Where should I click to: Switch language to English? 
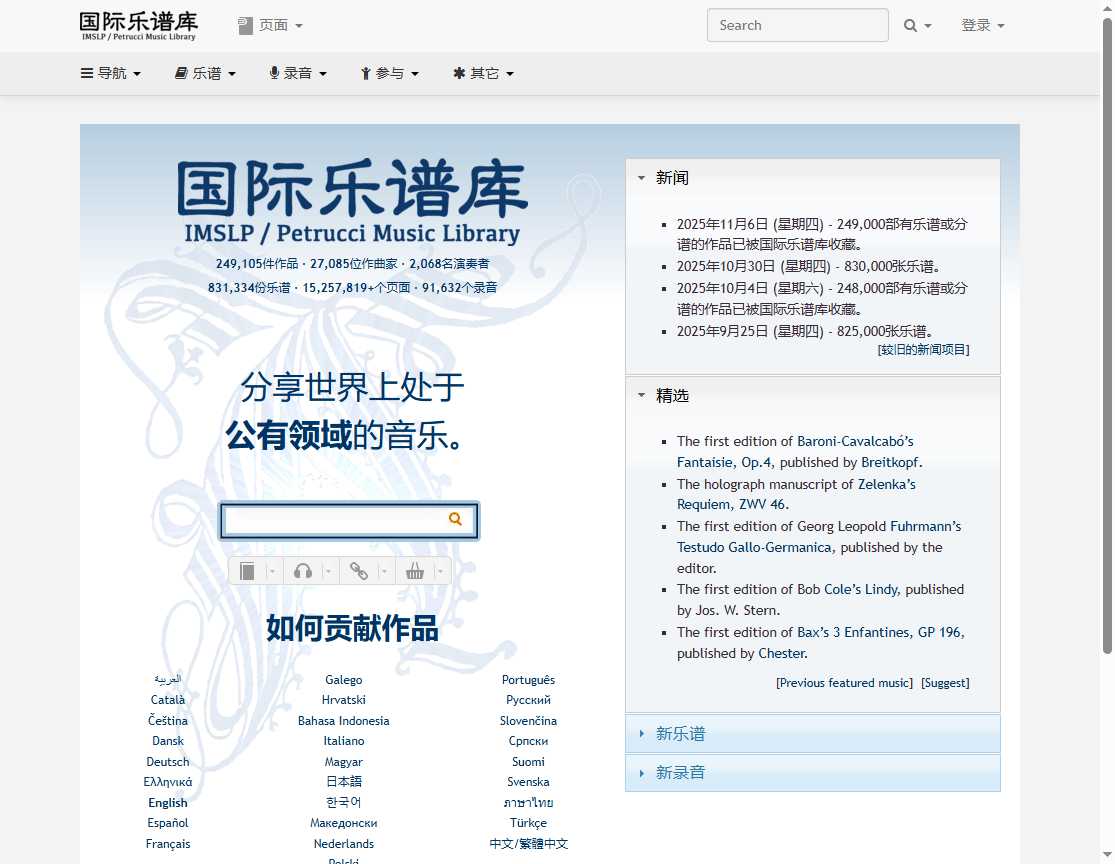(168, 803)
